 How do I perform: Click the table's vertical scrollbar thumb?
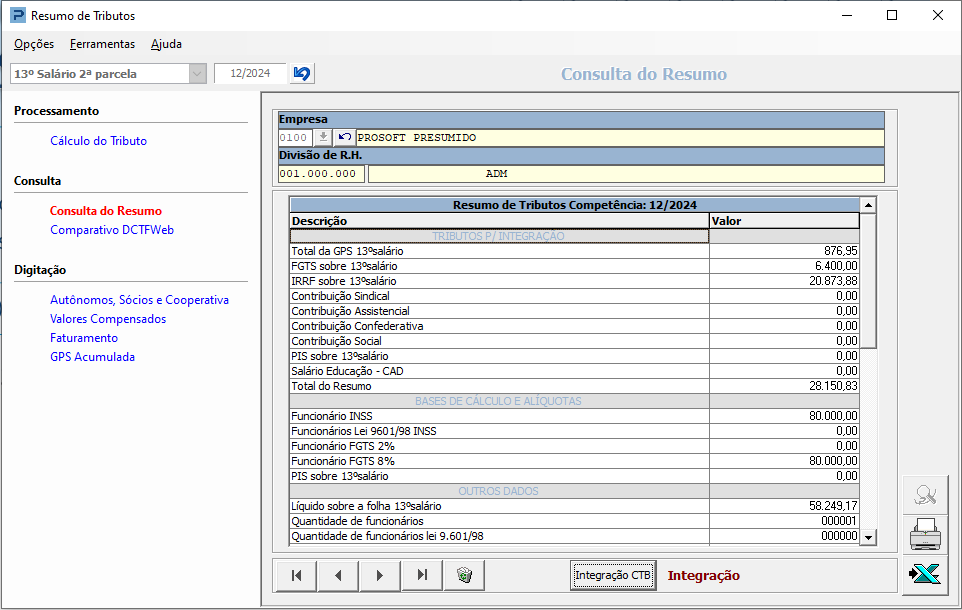click(868, 280)
